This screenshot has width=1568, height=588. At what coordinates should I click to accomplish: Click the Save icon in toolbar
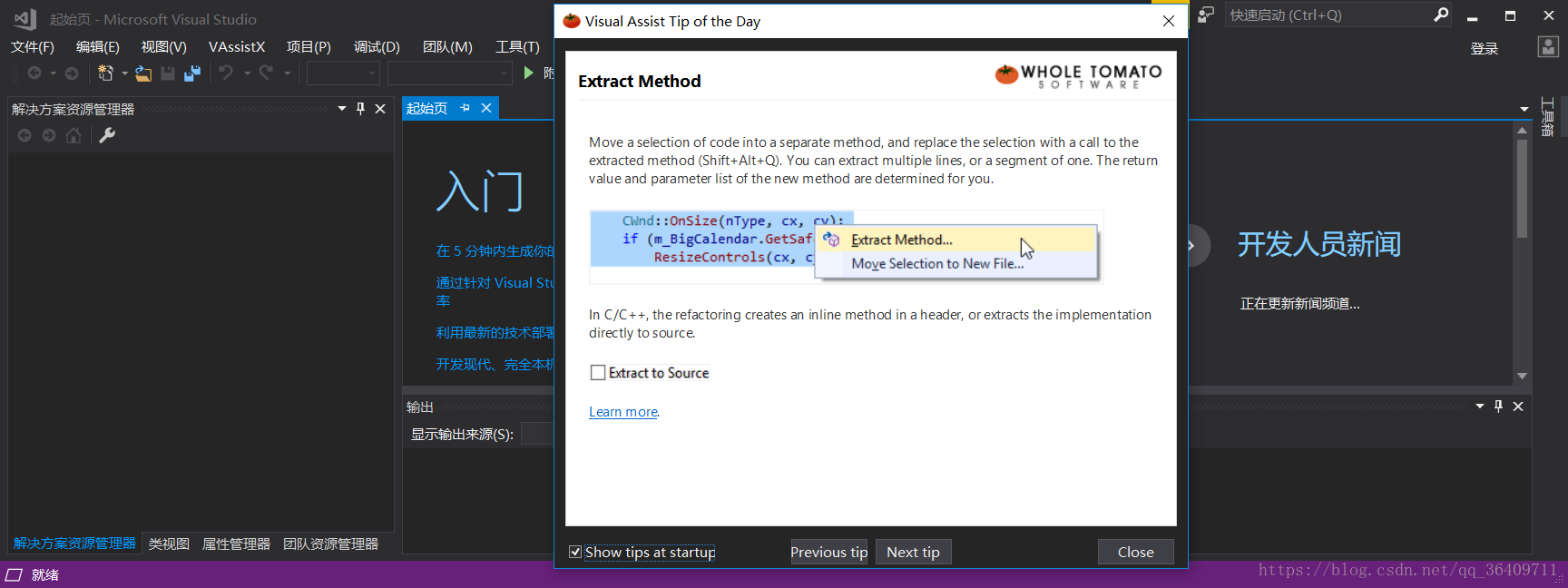(x=168, y=73)
